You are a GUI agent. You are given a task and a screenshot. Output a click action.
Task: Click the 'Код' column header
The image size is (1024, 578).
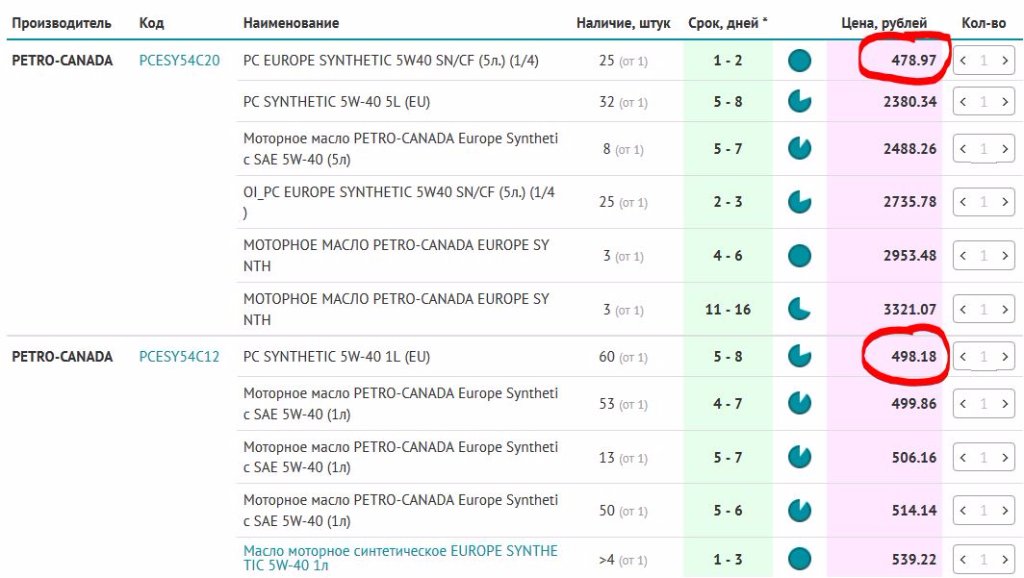click(152, 23)
